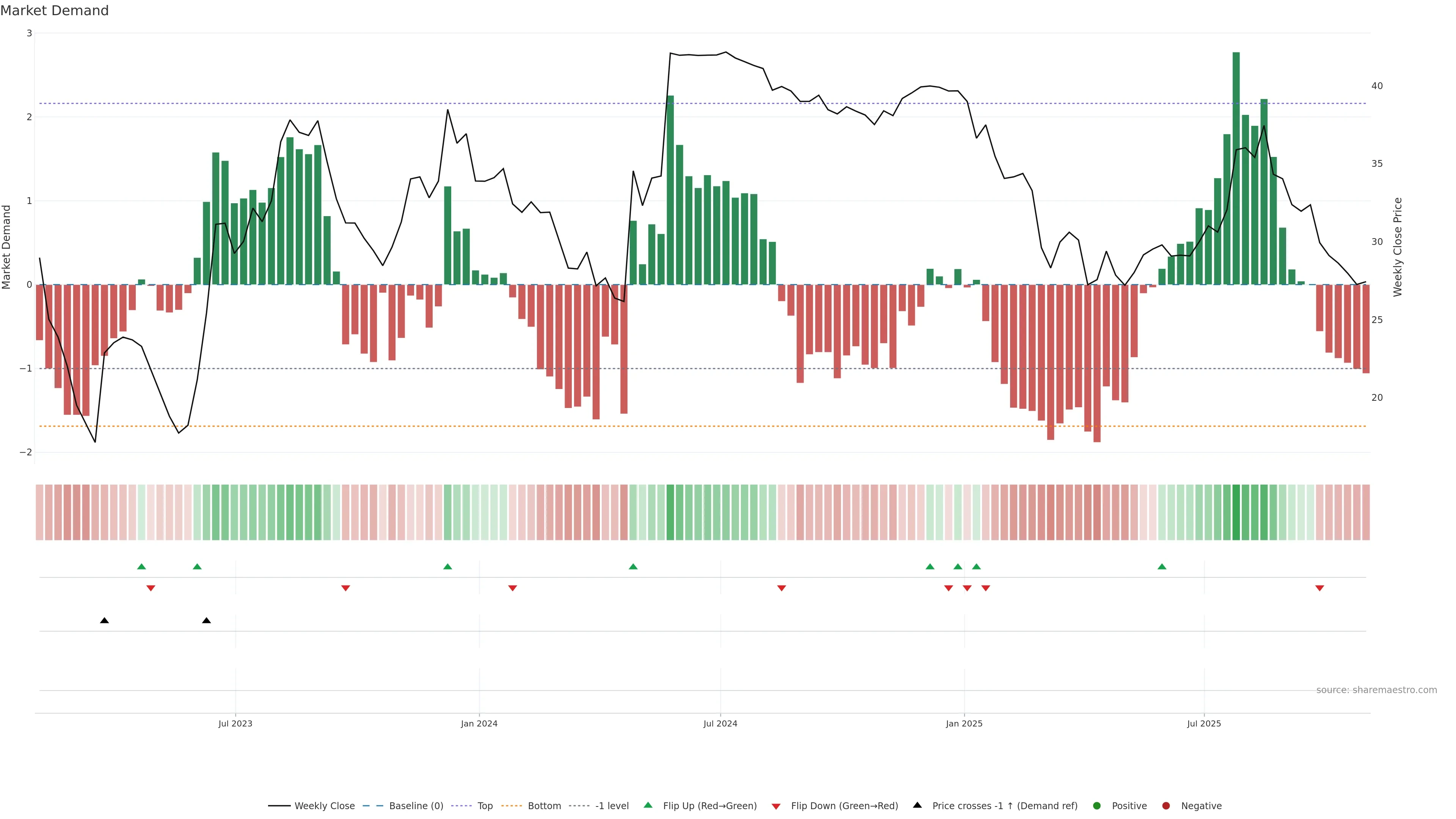
Task: Click the Jul 2024 x-axis label
Action: point(720,723)
